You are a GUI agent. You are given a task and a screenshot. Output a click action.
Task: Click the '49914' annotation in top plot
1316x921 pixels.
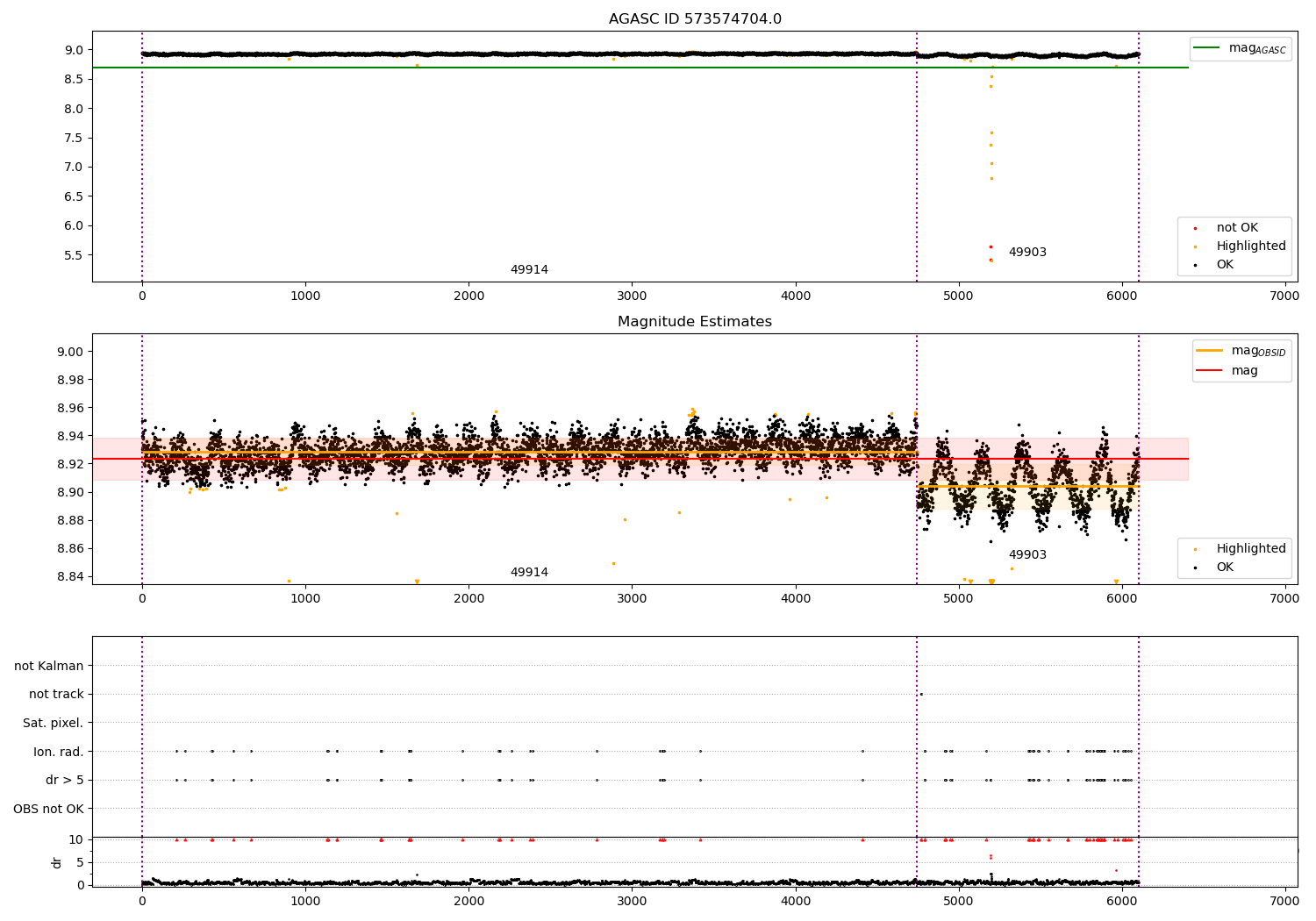[529, 270]
